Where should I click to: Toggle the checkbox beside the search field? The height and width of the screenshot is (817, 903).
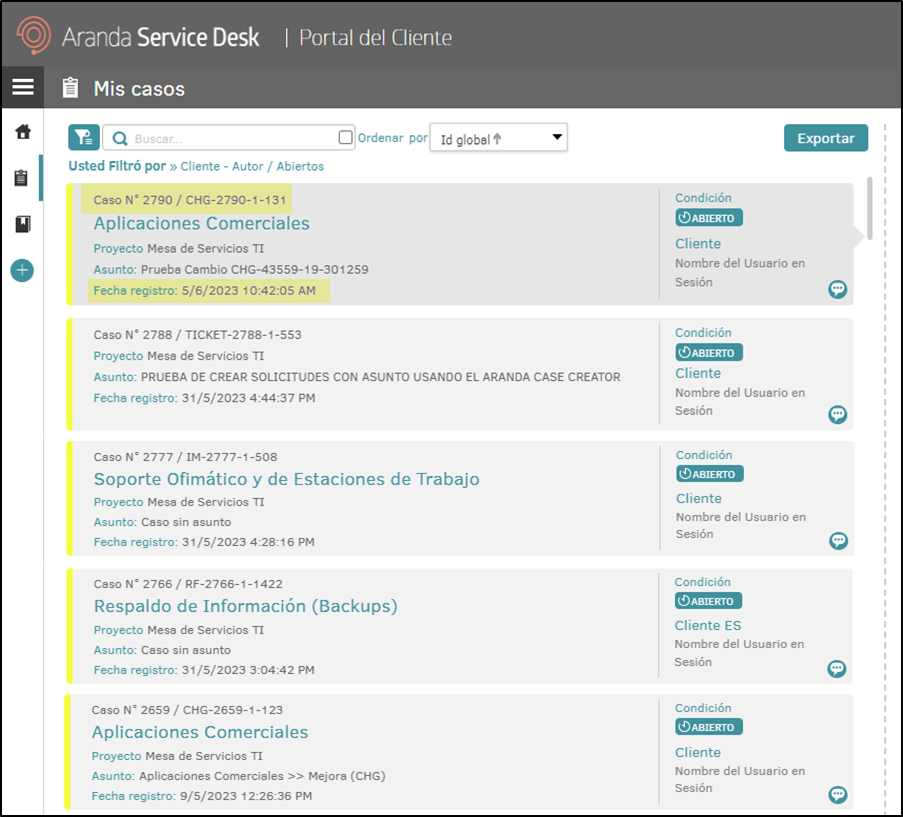(346, 138)
